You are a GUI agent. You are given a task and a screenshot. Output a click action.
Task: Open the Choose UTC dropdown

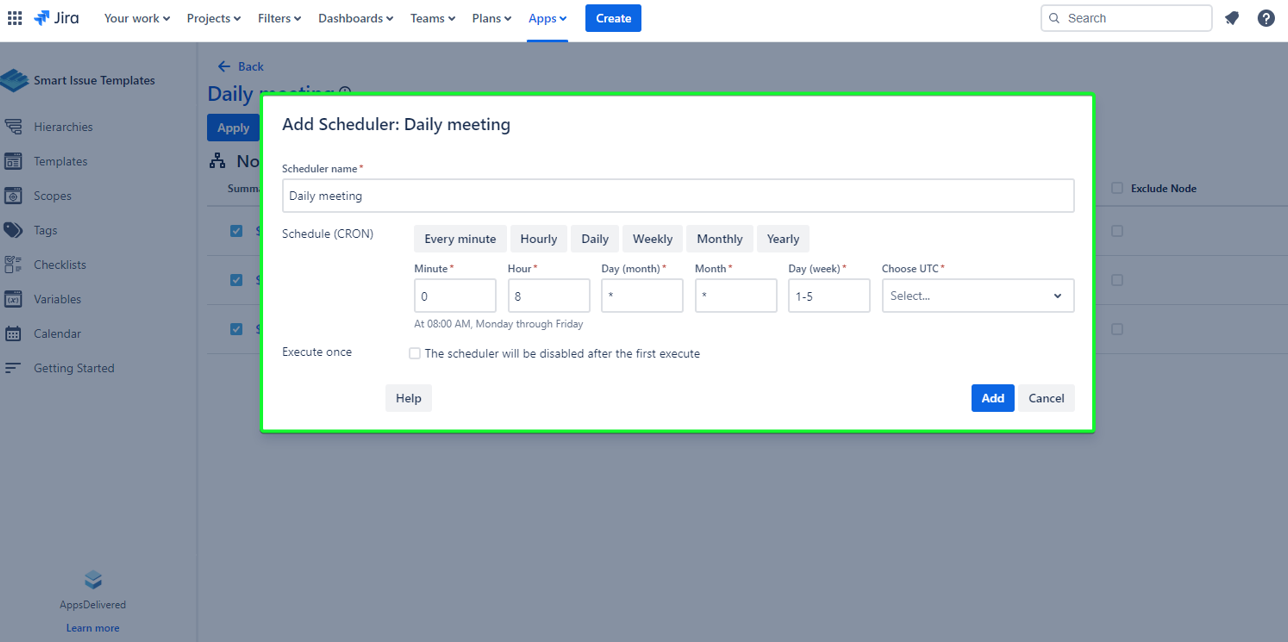977,296
